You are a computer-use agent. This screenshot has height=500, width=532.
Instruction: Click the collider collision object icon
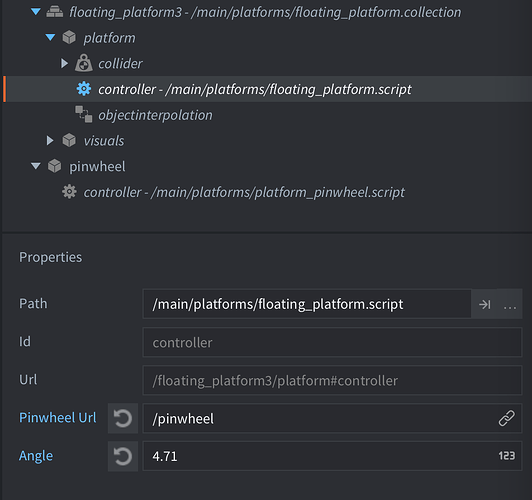tap(83, 63)
